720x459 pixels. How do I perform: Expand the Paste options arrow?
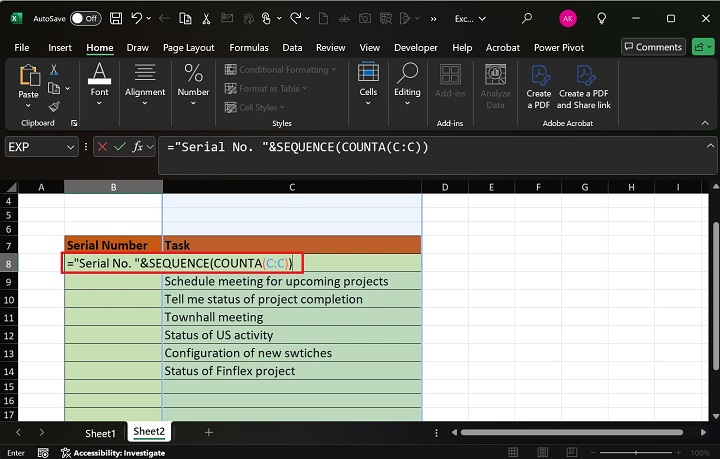pos(28,106)
